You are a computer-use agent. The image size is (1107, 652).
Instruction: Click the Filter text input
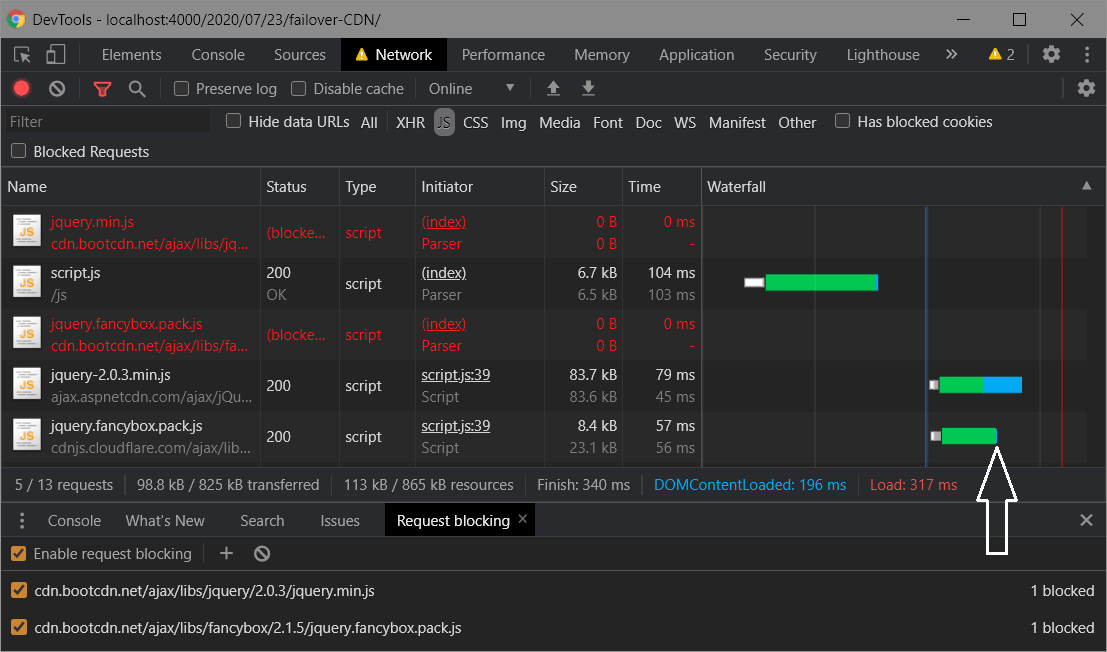(x=107, y=121)
